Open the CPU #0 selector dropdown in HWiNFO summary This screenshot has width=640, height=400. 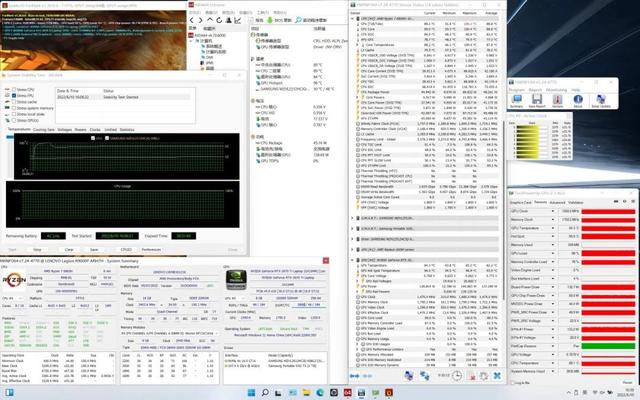click(22, 297)
